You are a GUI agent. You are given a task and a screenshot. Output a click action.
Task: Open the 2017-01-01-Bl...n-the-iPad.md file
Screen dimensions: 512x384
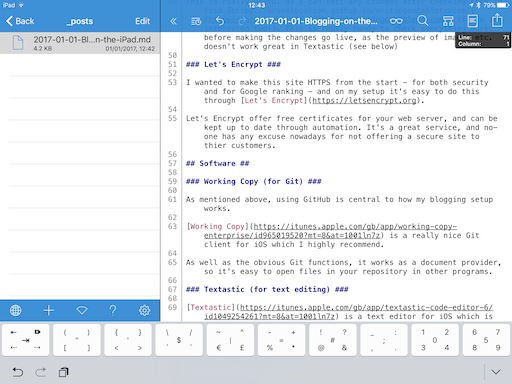pyautogui.click(x=80, y=43)
